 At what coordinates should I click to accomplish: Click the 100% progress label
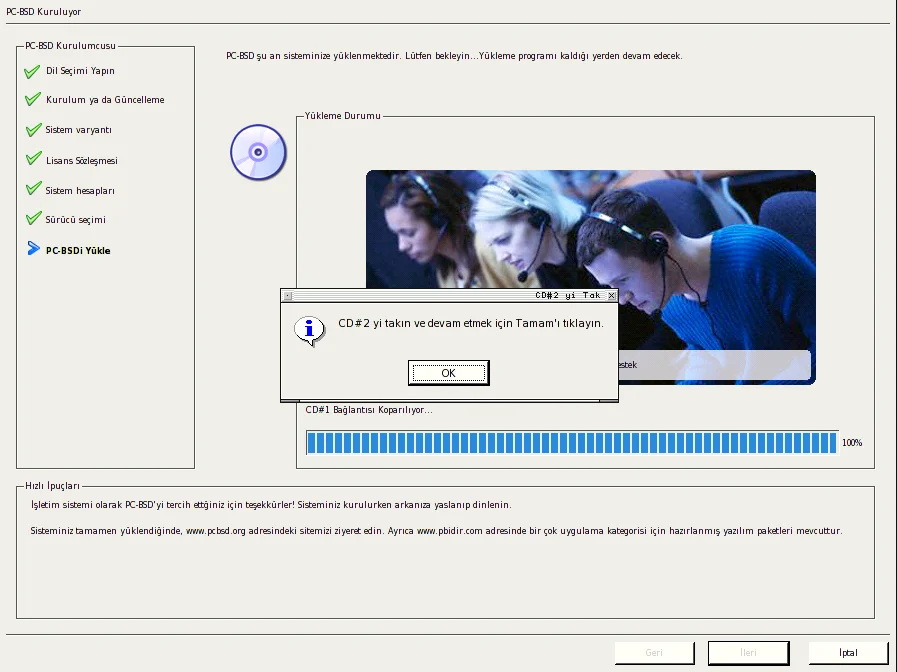click(x=852, y=443)
